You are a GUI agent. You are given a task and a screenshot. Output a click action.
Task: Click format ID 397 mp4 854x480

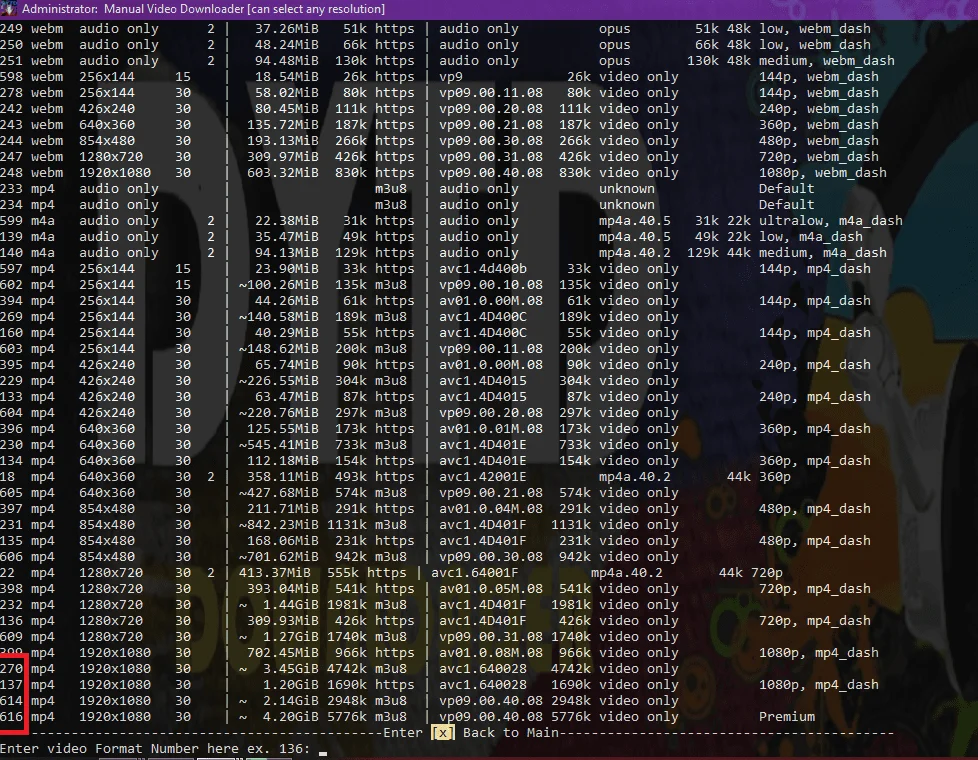coord(11,509)
